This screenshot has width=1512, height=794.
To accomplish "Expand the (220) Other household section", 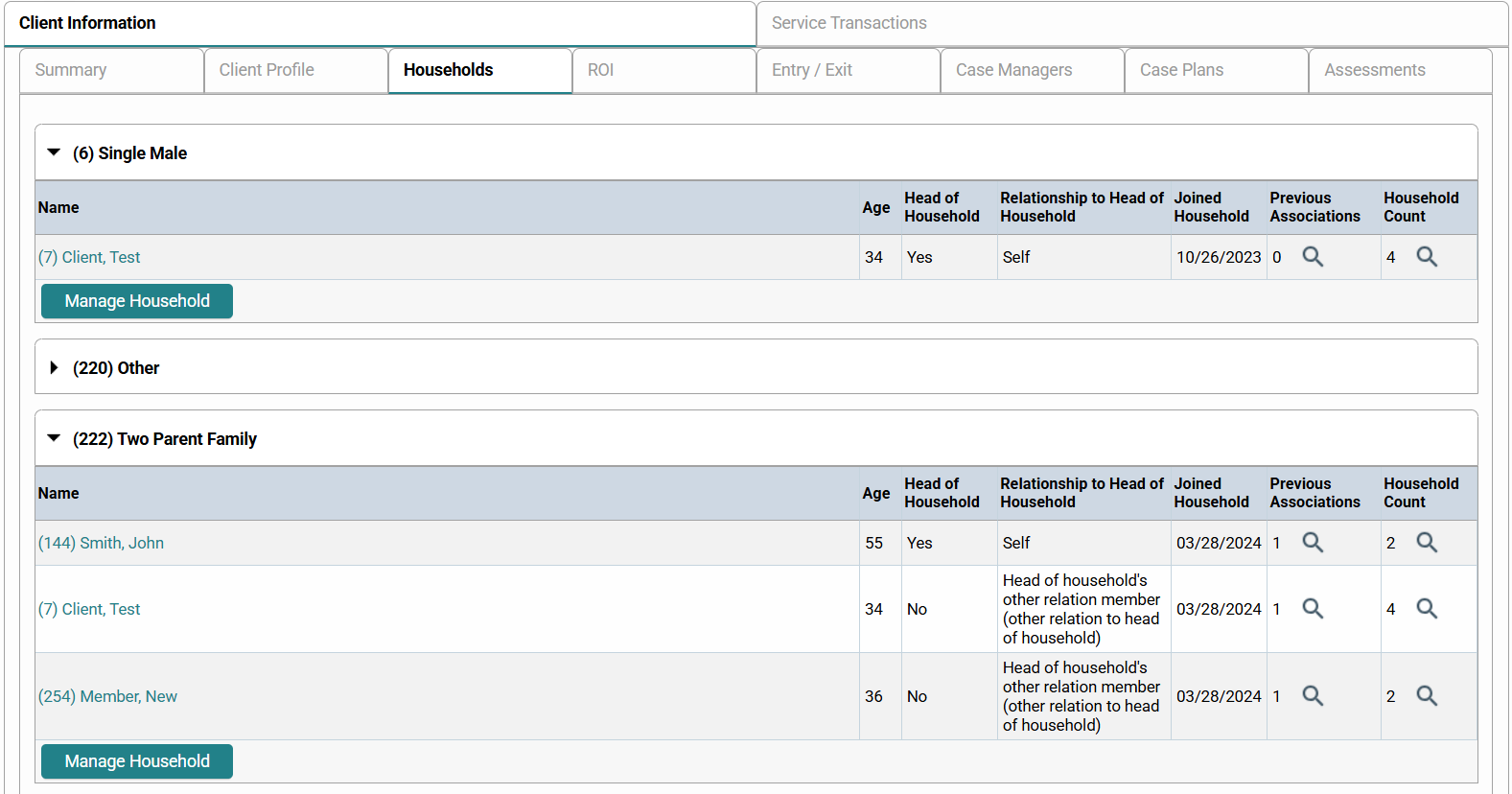I will point(54,368).
